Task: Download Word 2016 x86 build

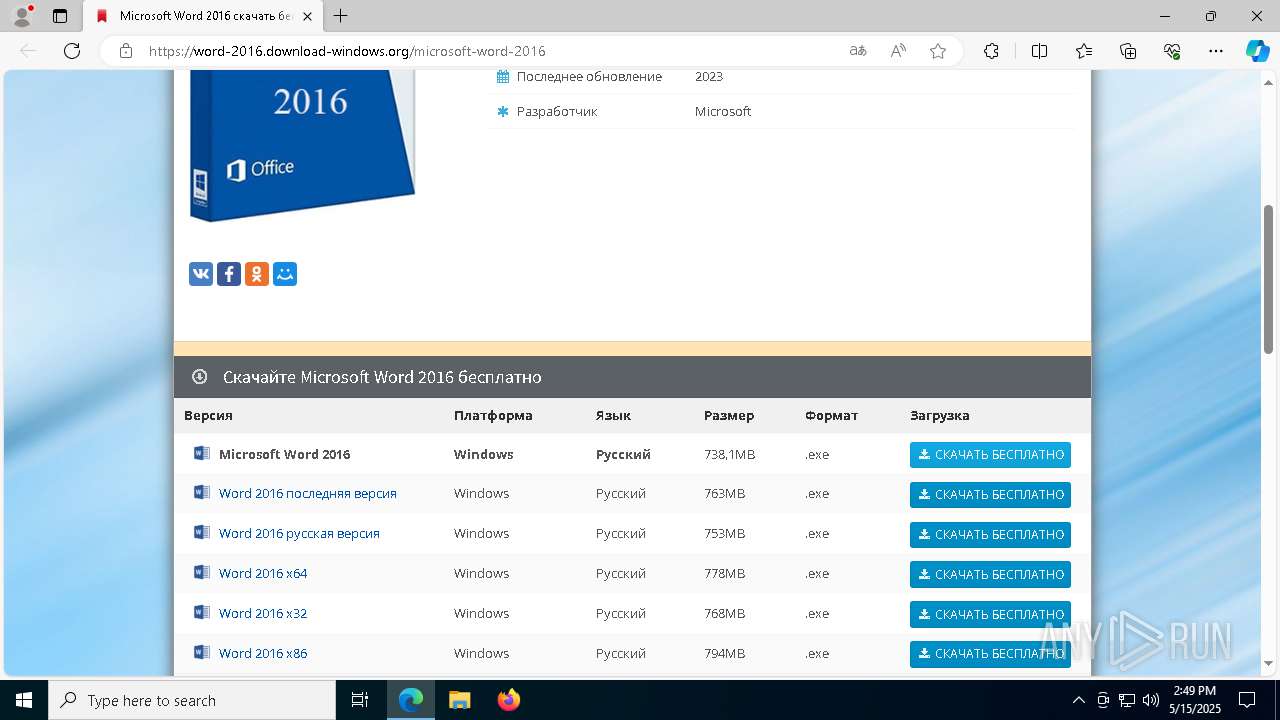Action: click(x=990, y=654)
